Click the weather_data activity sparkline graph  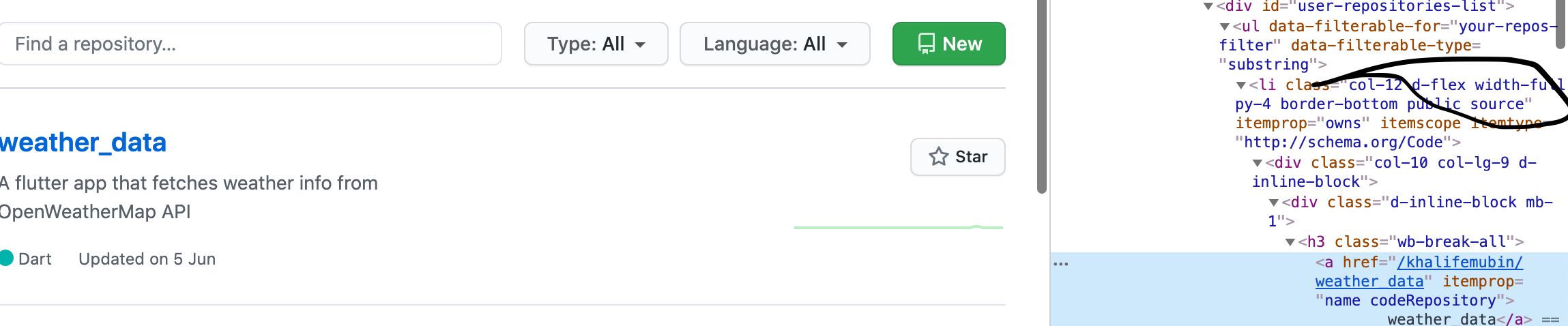click(898, 227)
